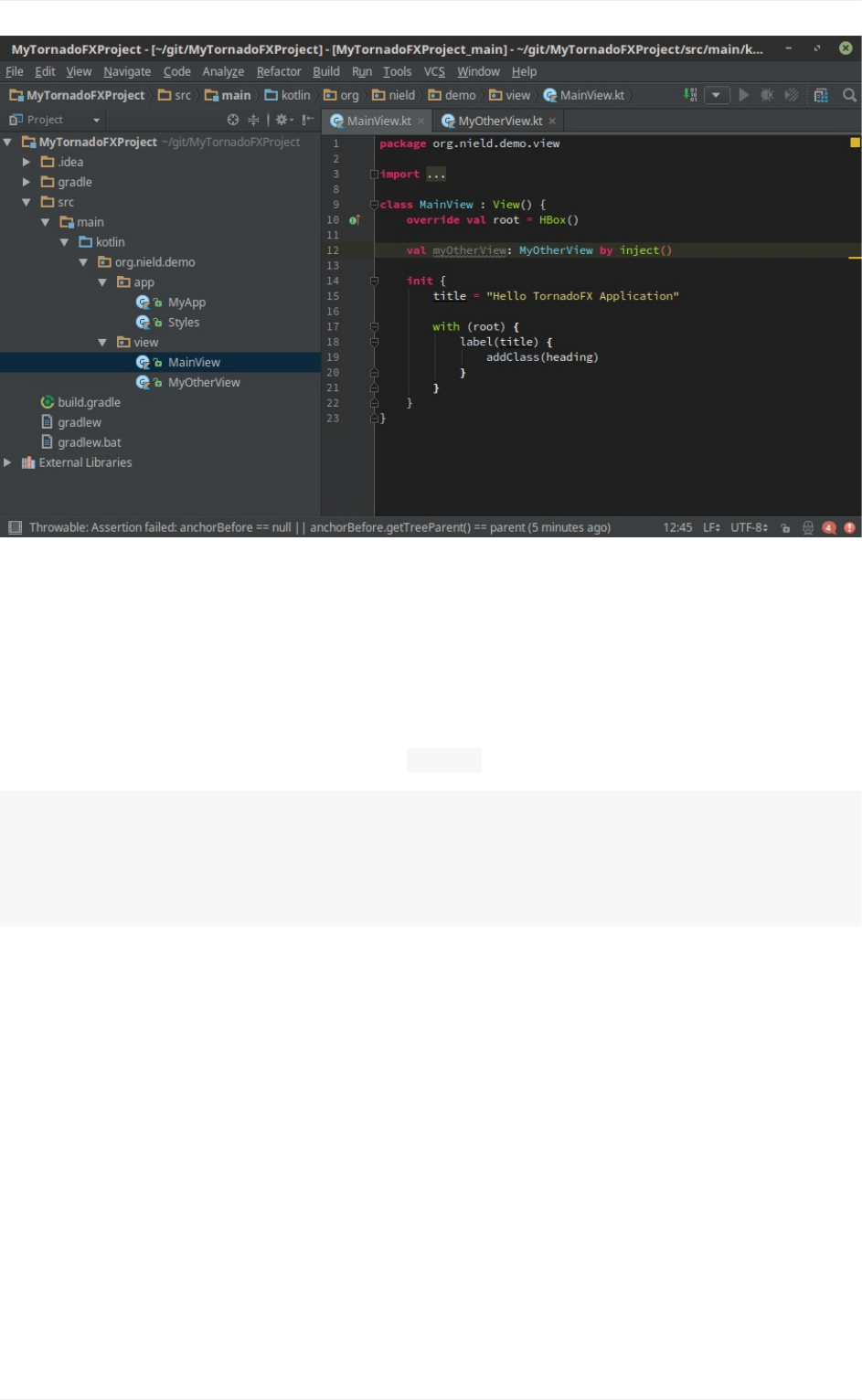Click the MyTornadoFXProject breadcrumb

coord(77,95)
